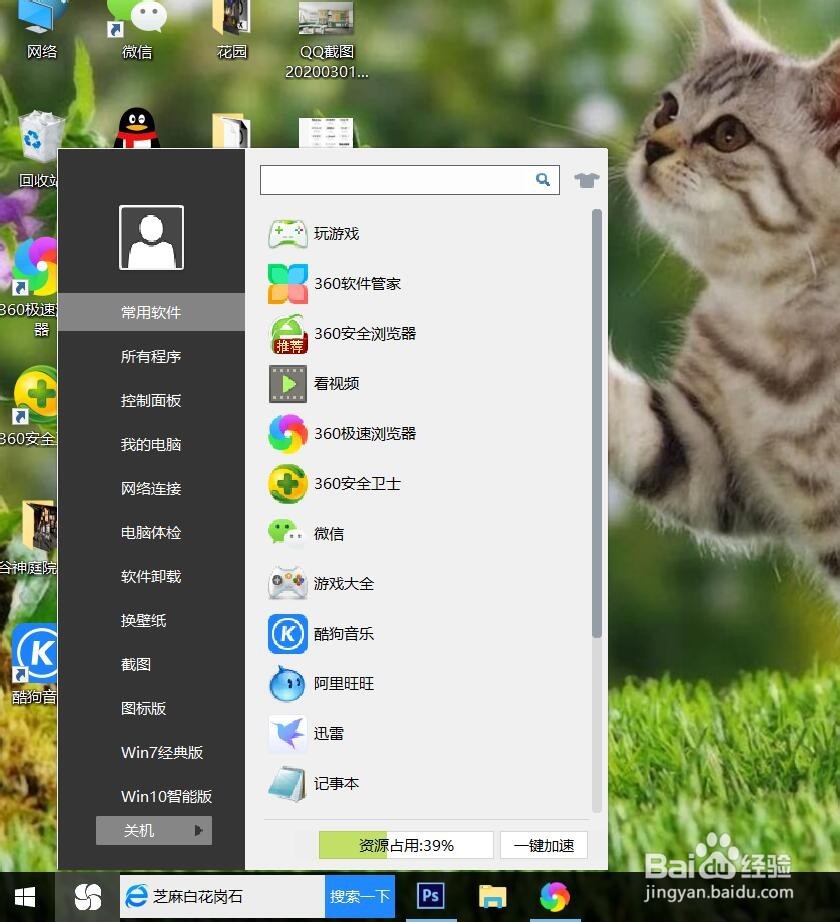This screenshot has width=840, height=922.
Task: Open the skin T-shirt icon
Action: tap(586, 180)
